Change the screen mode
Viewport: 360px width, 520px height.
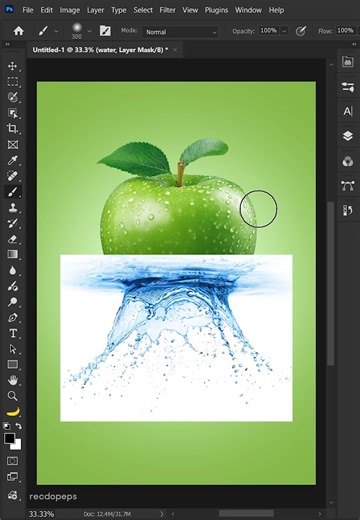(13, 476)
